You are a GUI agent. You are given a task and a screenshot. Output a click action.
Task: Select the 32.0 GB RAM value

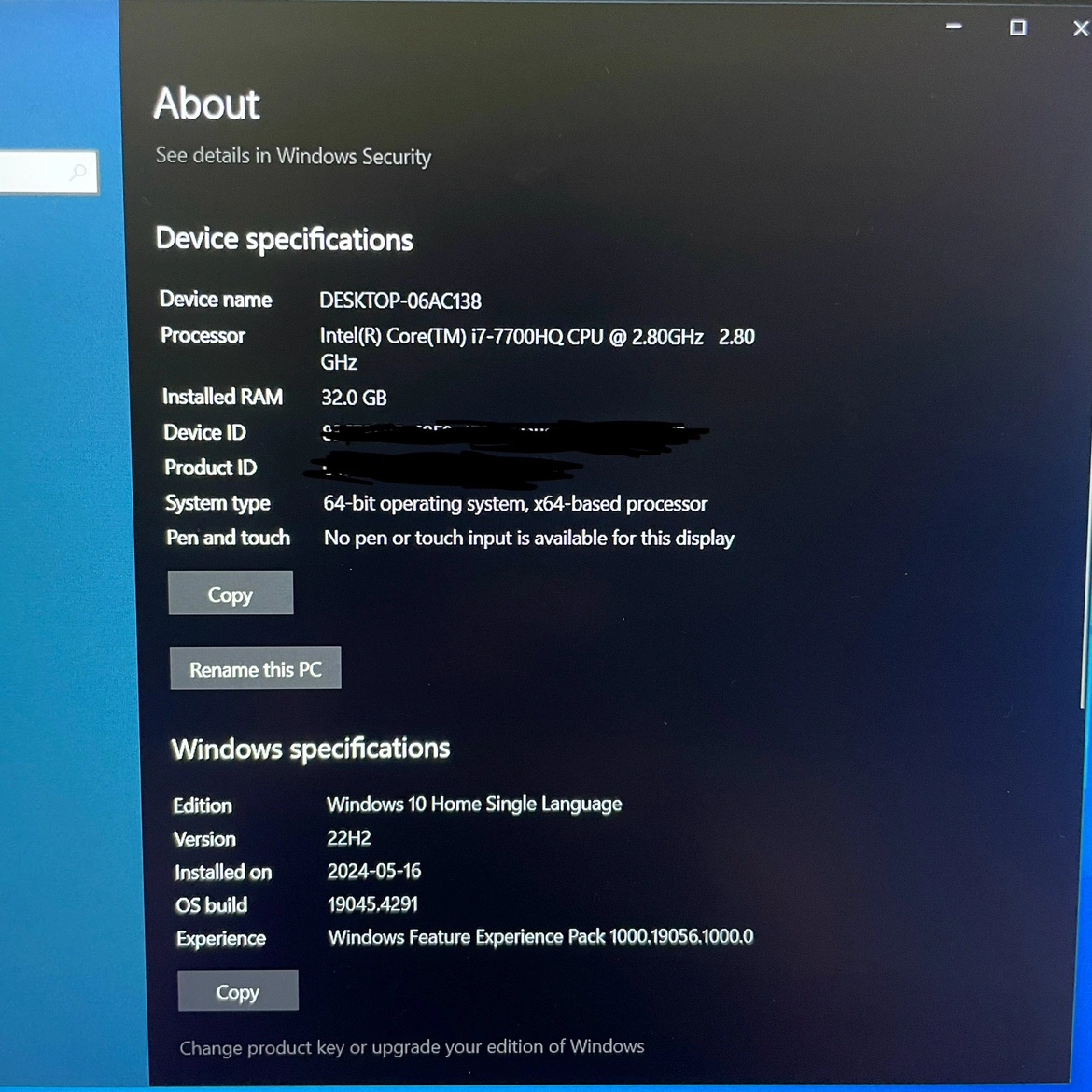pos(354,398)
